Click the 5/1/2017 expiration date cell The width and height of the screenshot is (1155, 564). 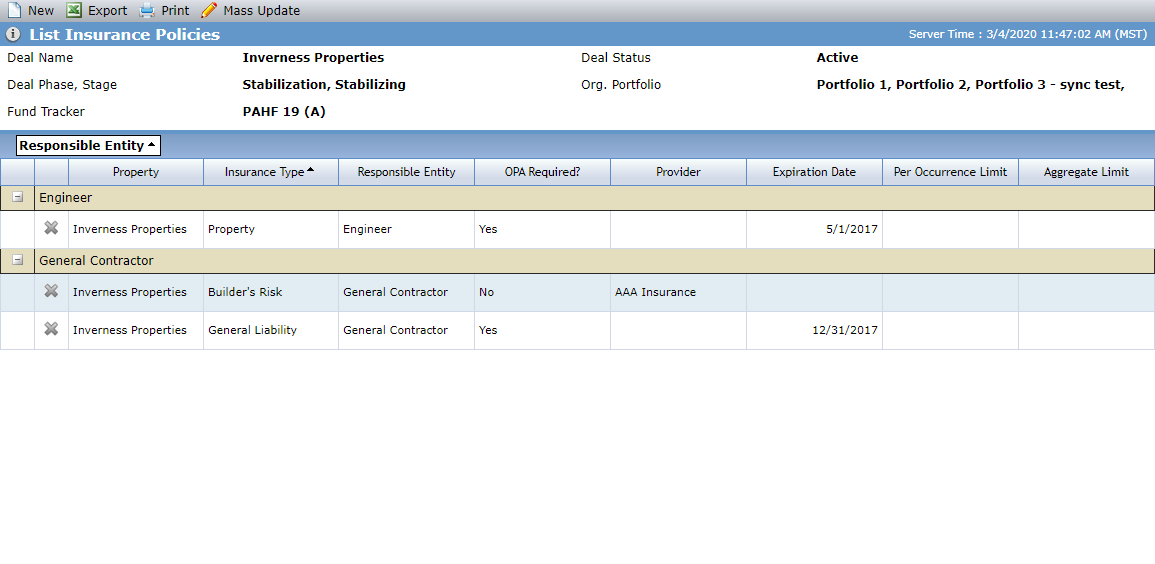click(x=814, y=229)
